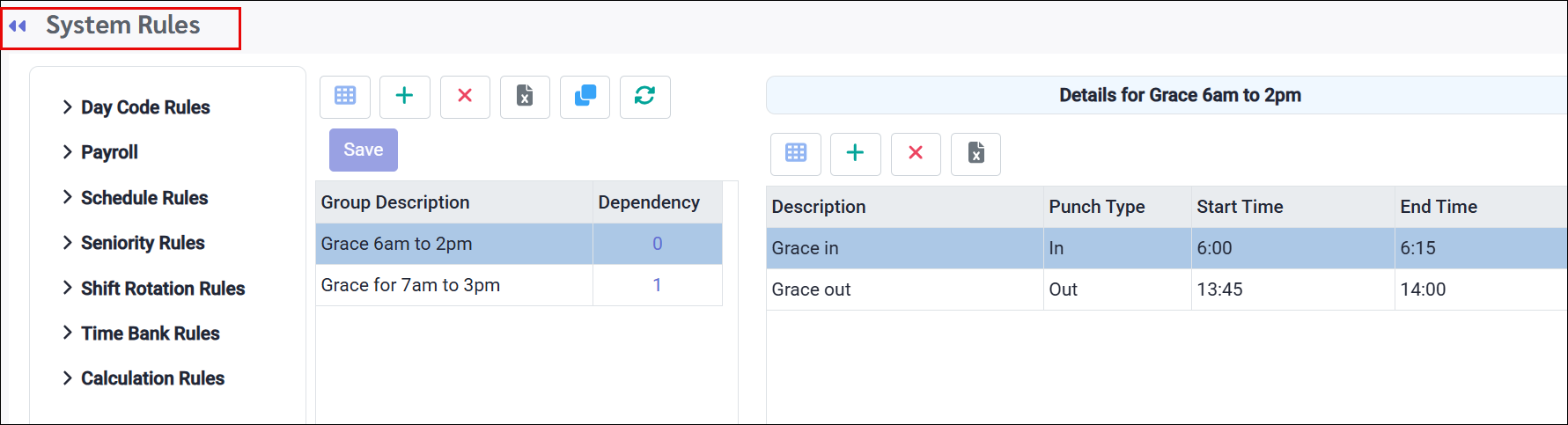Click the dependency value 0 link
1568x425 pixels.
pyautogui.click(x=658, y=244)
